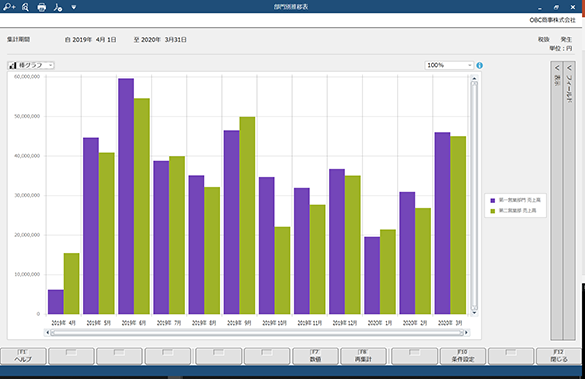585x379 pixels.
Task: Click the blue info icon beside zoom
Action: [479, 65]
